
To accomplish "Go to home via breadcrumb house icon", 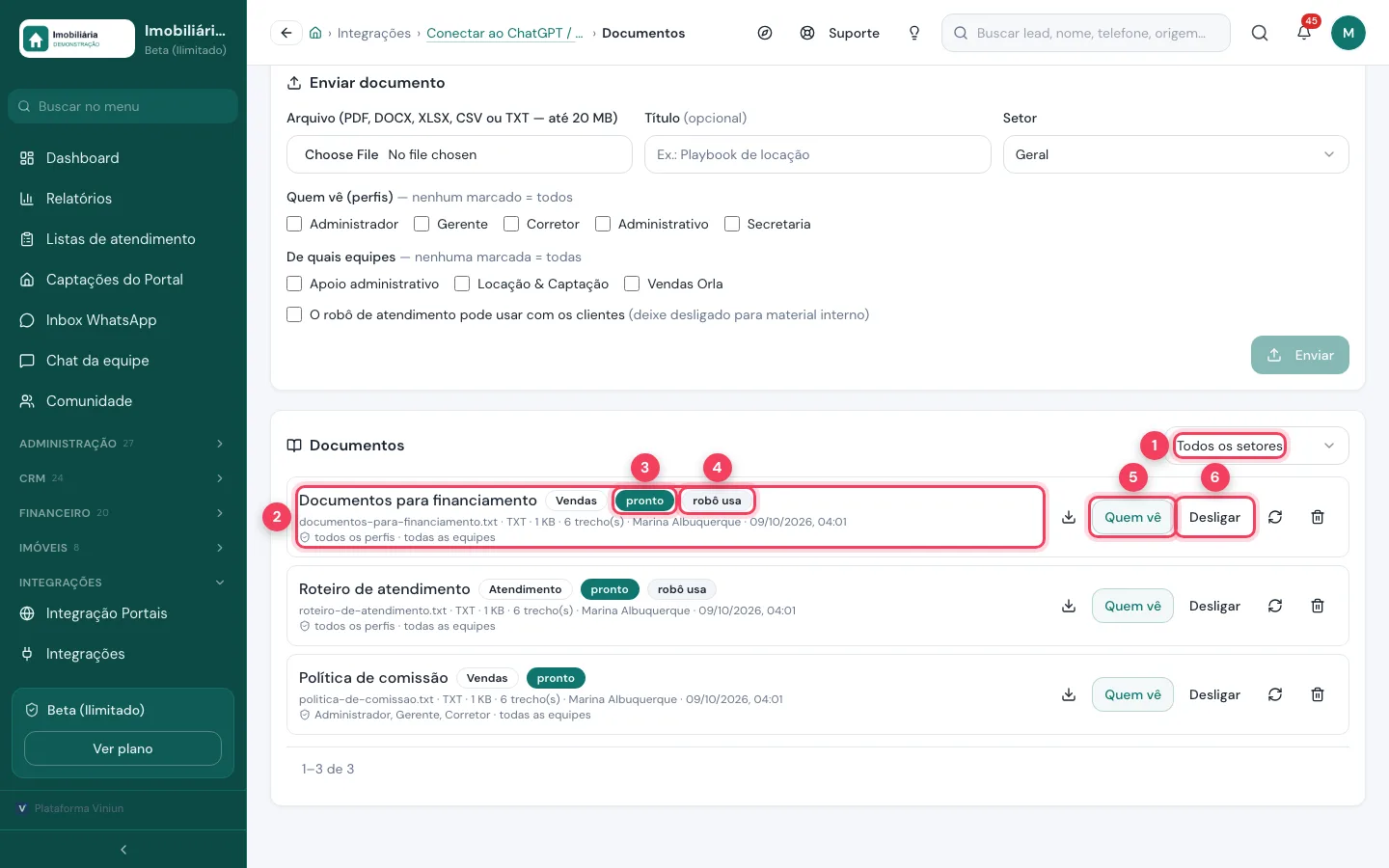I will 315,33.
